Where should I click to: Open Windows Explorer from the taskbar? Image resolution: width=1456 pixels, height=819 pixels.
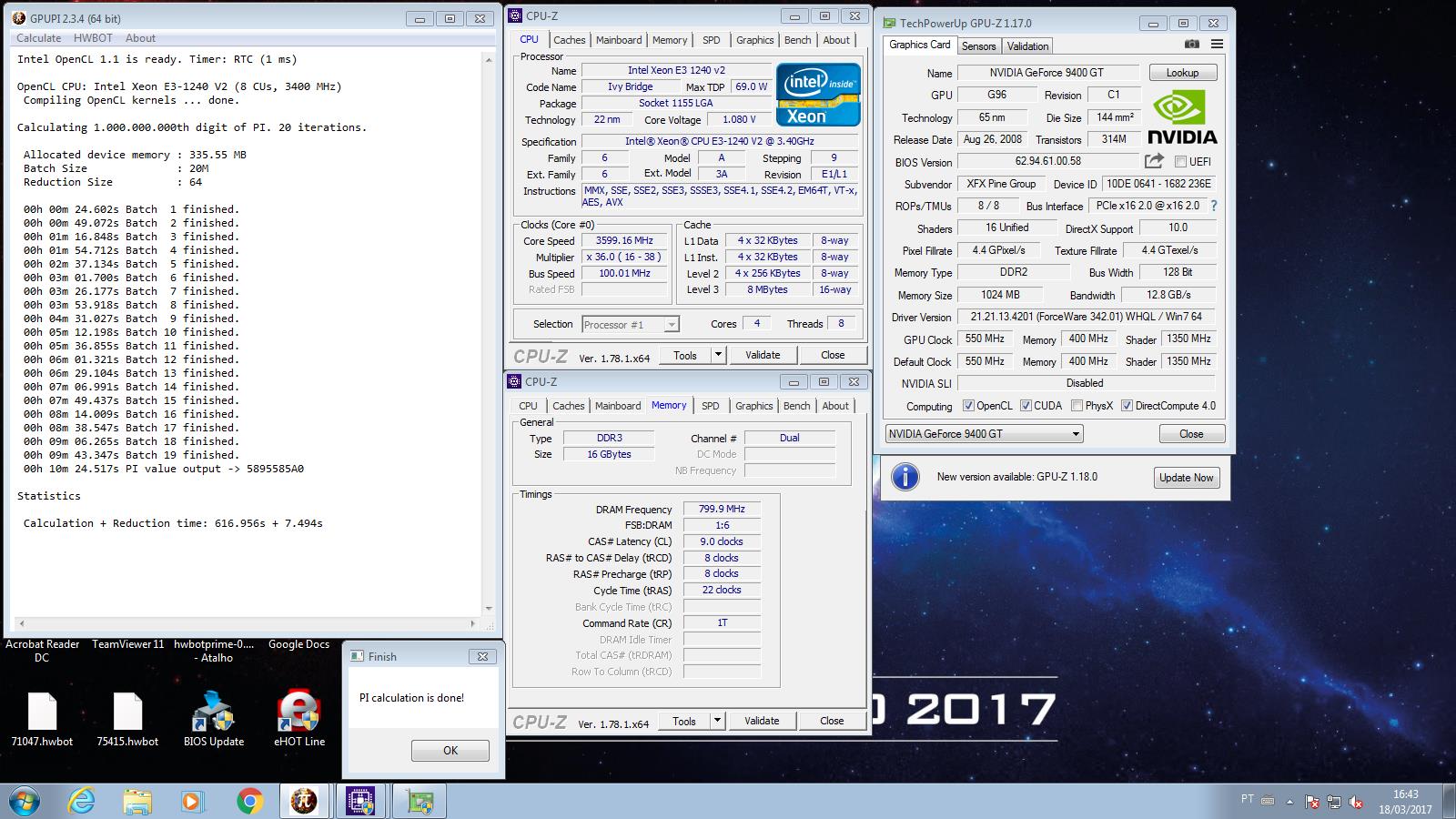[x=137, y=801]
